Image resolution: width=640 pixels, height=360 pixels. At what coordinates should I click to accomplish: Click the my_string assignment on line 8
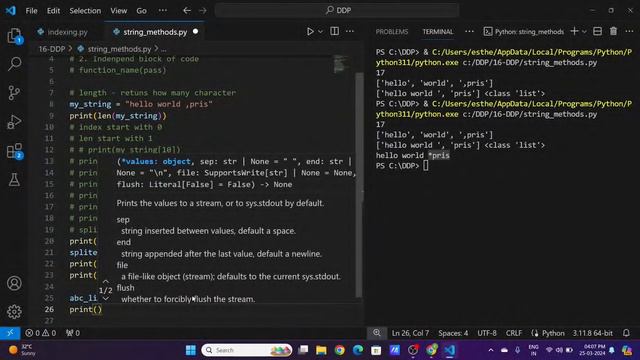141,104
